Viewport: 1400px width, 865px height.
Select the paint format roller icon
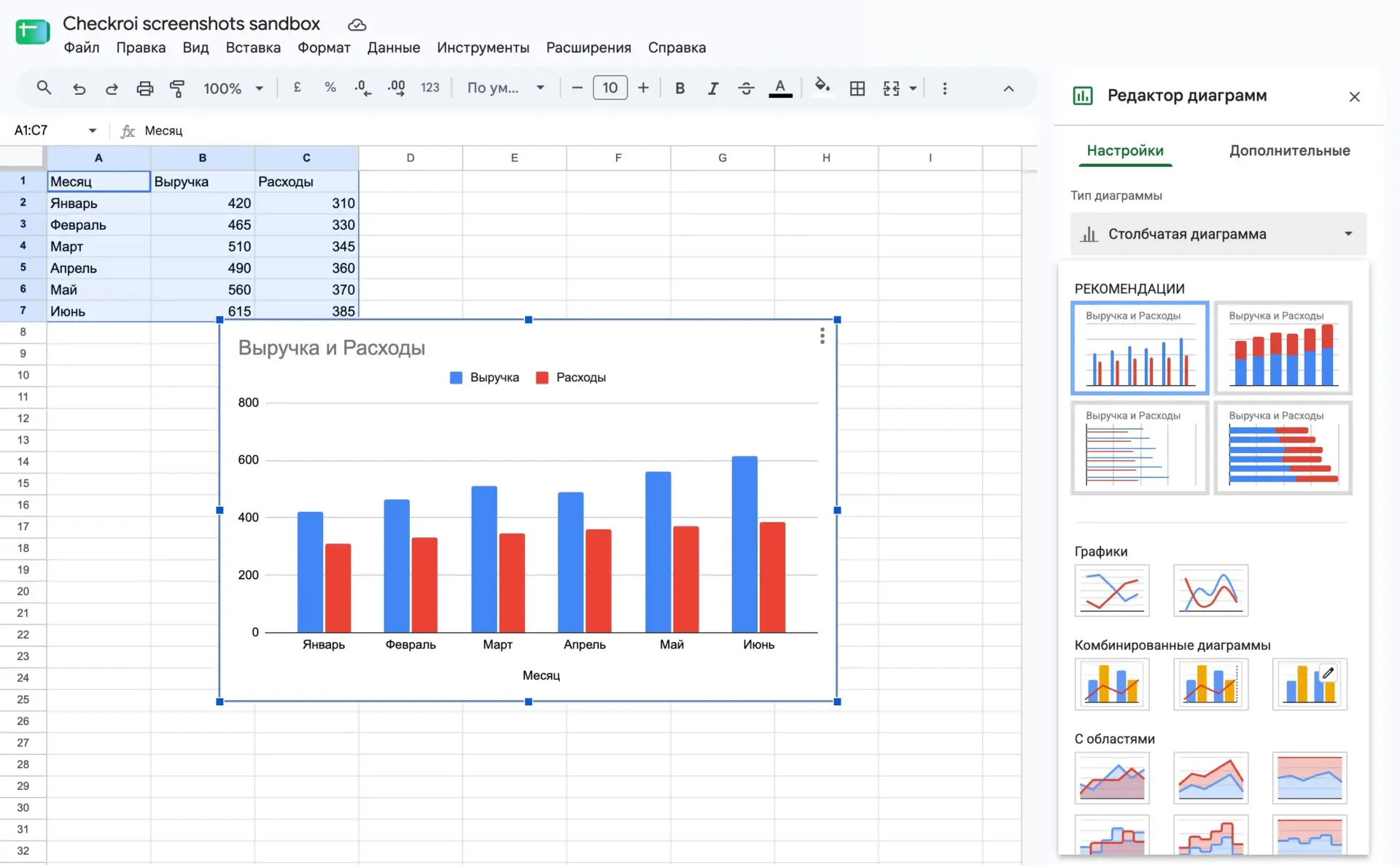(x=177, y=88)
